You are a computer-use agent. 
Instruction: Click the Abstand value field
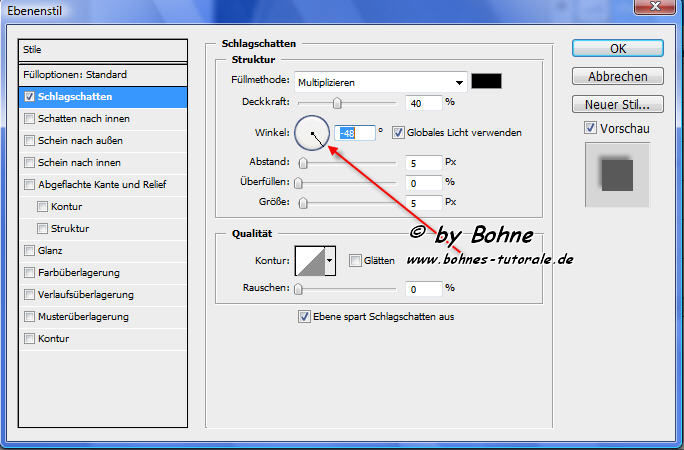pyautogui.click(x=424, y=163)
